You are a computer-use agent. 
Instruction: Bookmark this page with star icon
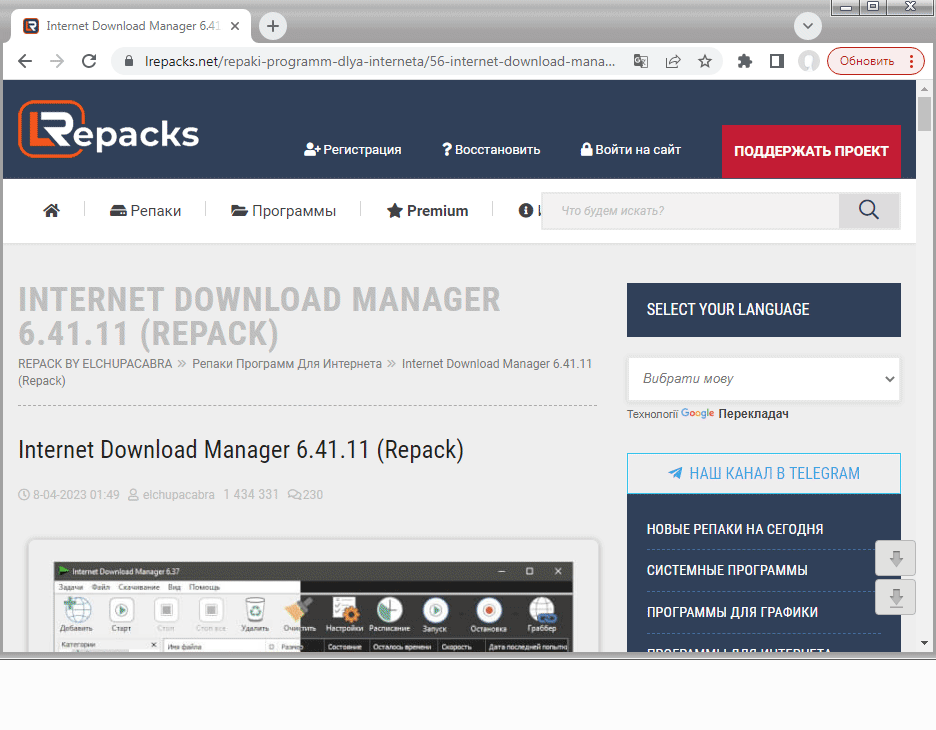[705, 61]
